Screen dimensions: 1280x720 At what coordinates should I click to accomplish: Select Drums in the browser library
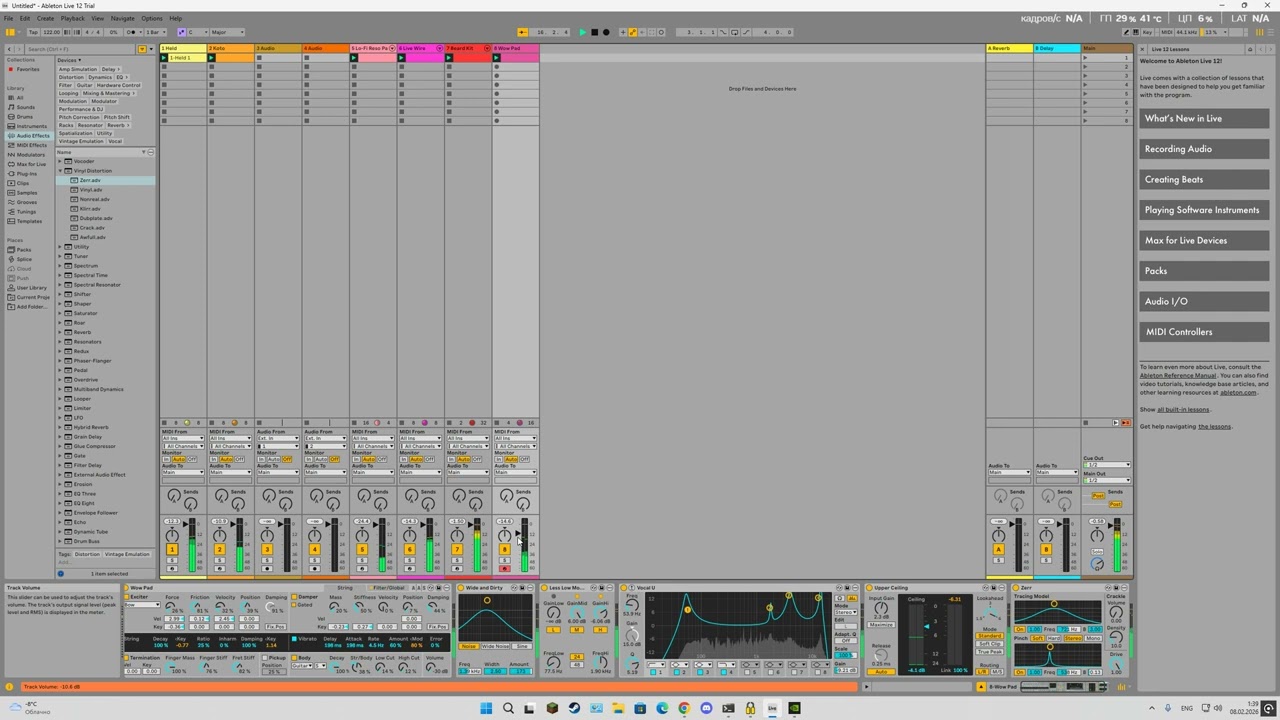point(25,117)
